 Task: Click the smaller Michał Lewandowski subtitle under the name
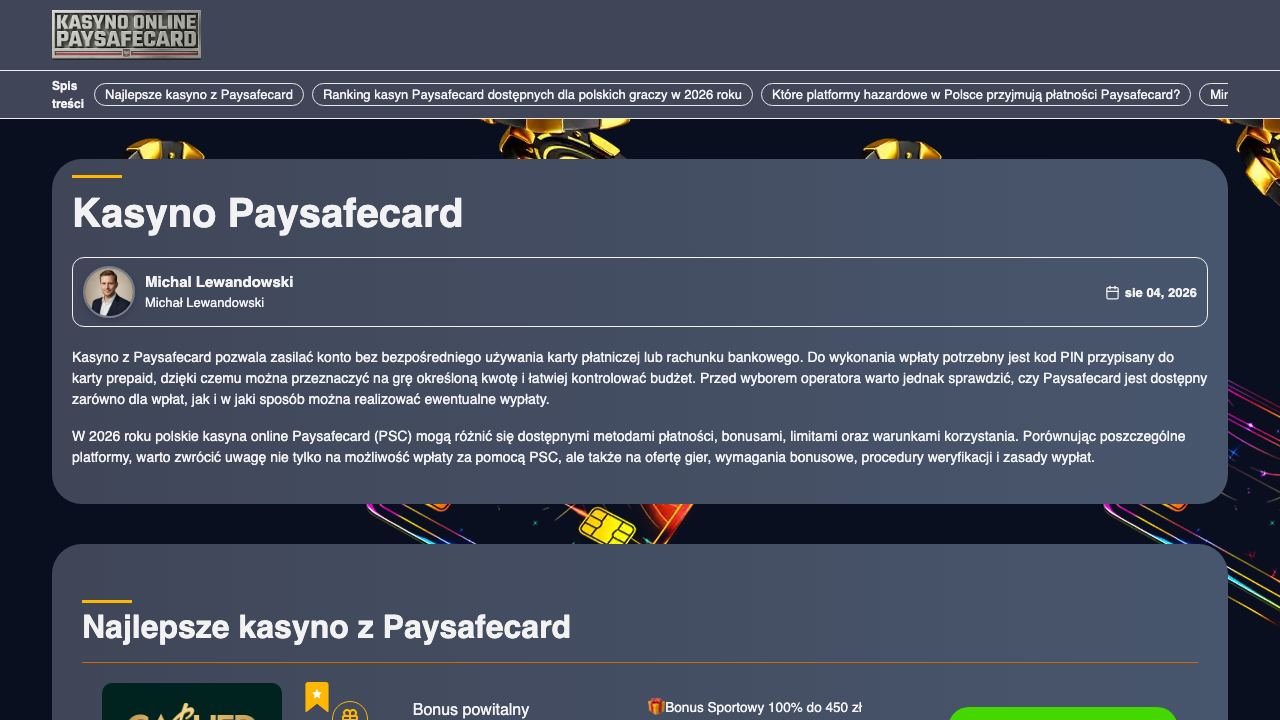point(205,303)
